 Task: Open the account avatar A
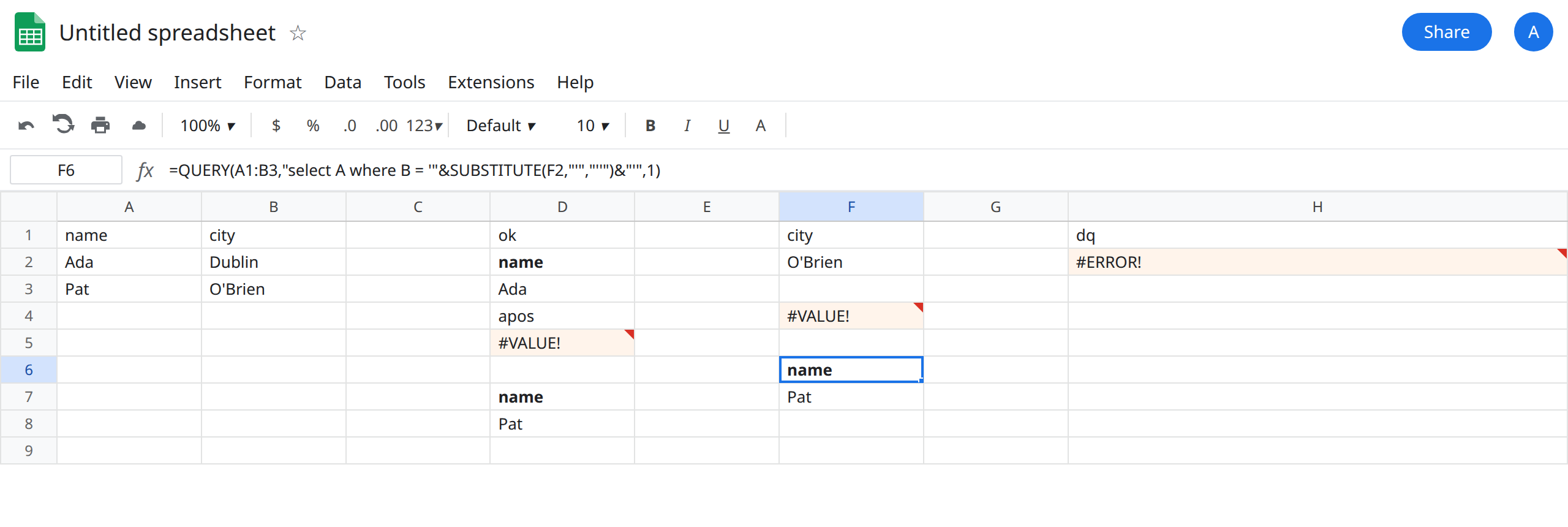click(1534, 32)
